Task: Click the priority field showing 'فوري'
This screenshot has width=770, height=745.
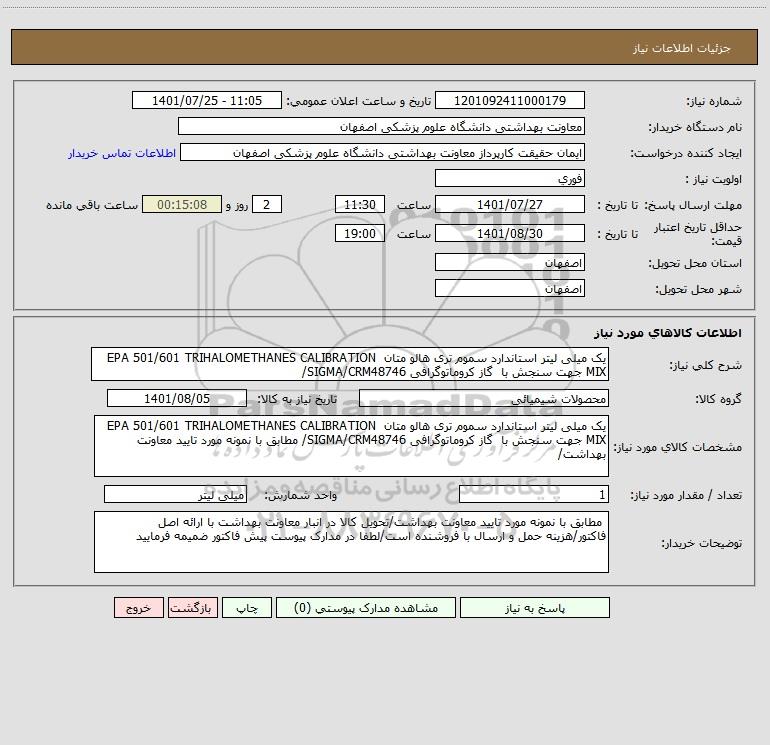Action: click(510, 178)
